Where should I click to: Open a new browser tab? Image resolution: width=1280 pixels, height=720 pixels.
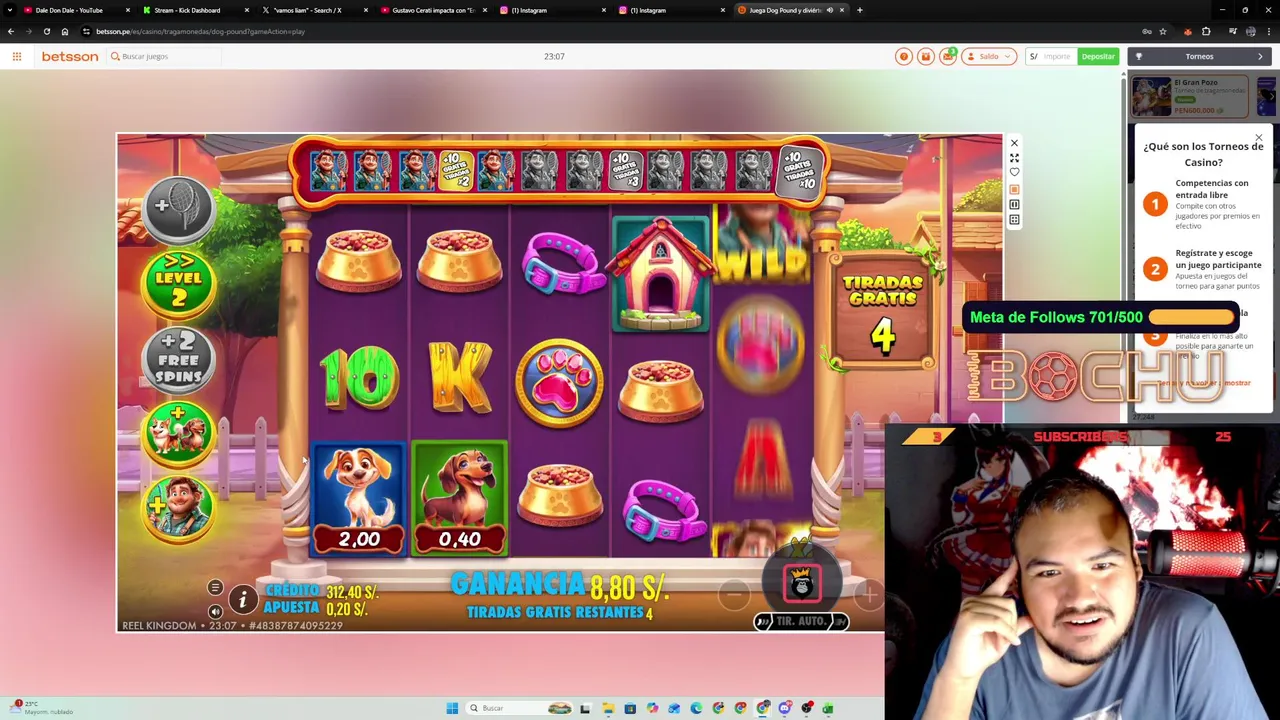point(860,10)
